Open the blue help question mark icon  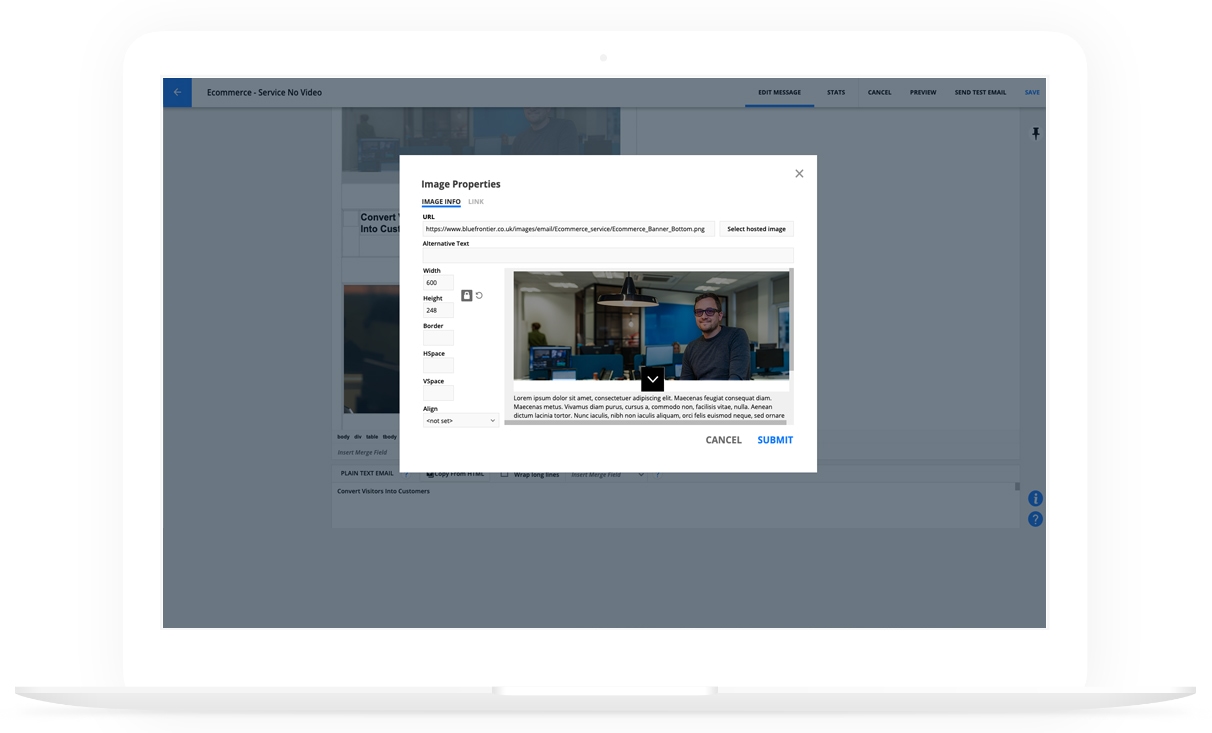(1035, 518)
